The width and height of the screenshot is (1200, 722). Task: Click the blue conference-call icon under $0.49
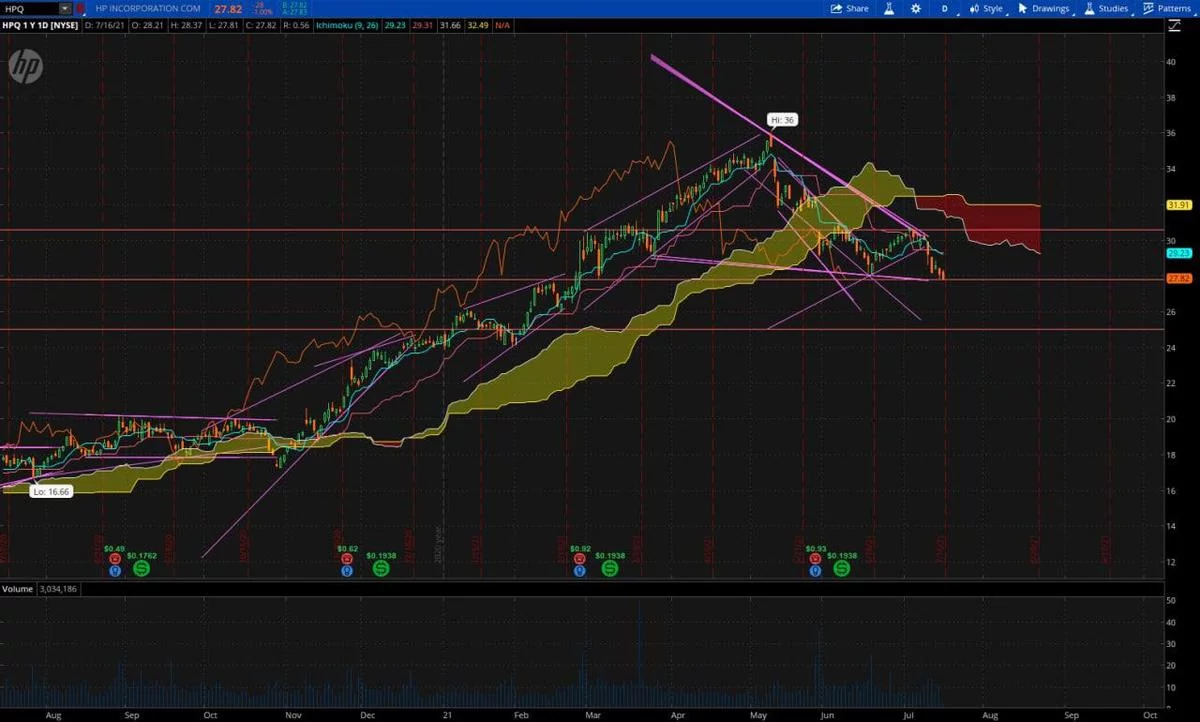click(114, 571)
